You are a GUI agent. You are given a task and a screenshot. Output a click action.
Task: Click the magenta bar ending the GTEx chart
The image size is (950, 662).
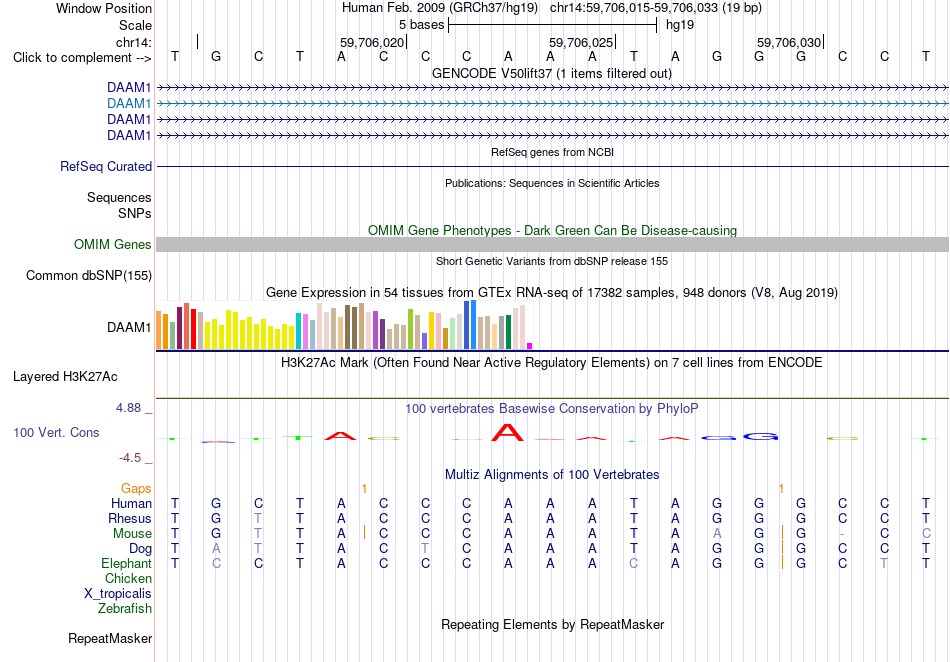pyautogui.click(x=530, y=346)
